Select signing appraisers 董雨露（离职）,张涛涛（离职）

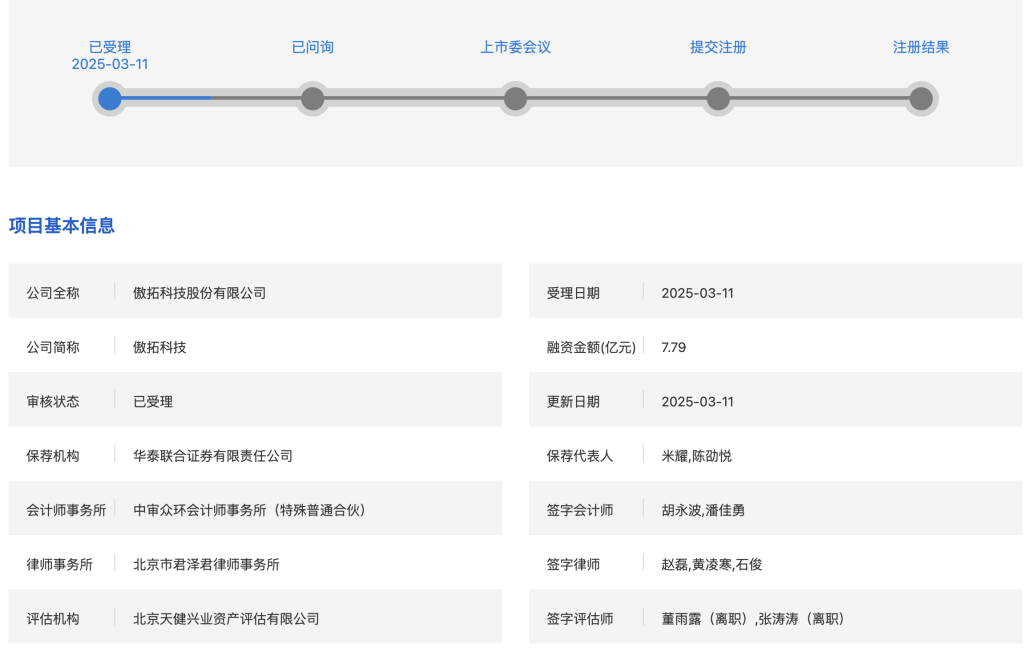pyautogui.click(x=753, y=619)
